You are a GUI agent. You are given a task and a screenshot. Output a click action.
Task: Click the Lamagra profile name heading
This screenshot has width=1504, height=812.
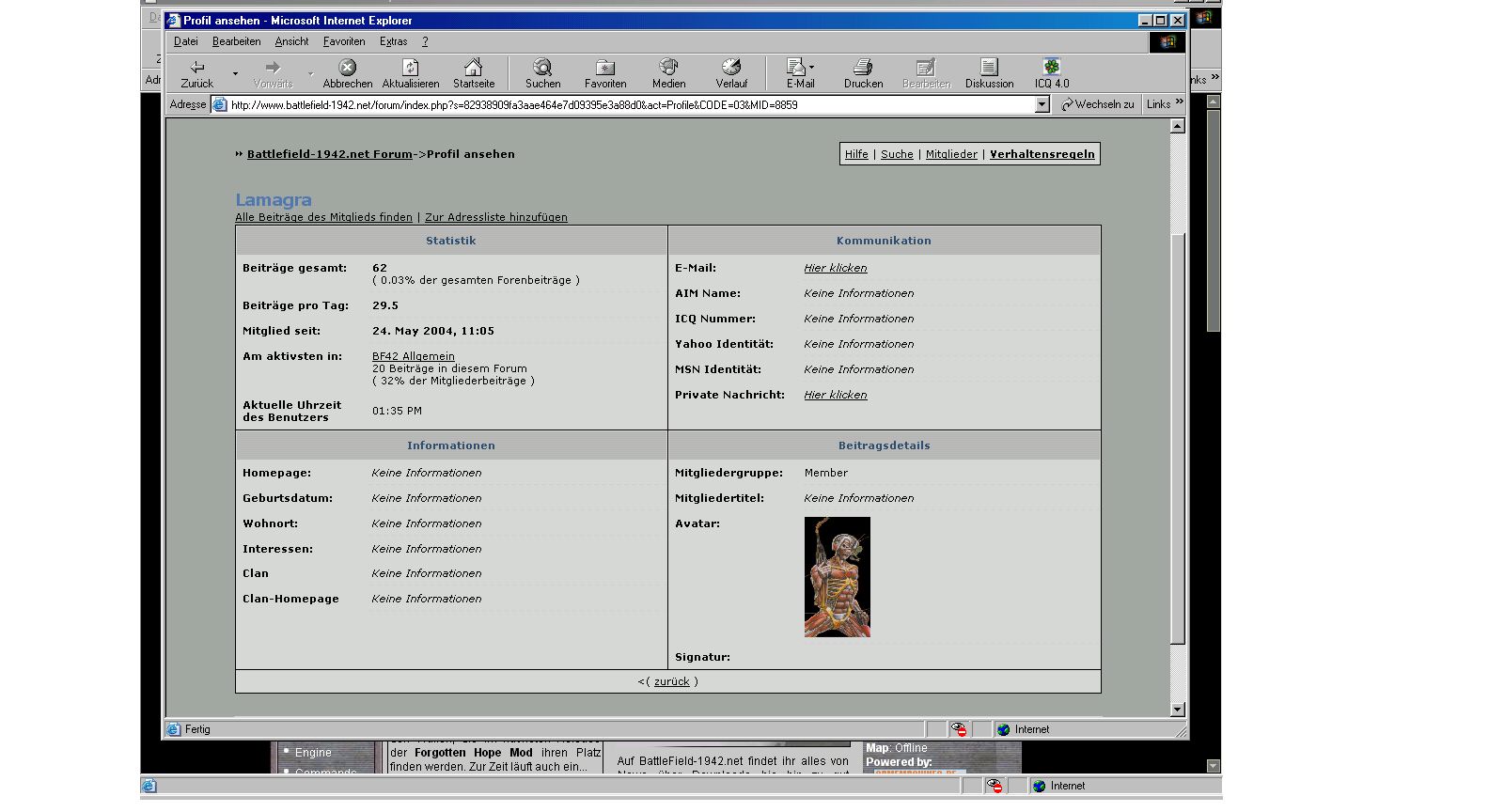(x=274, y=199)
